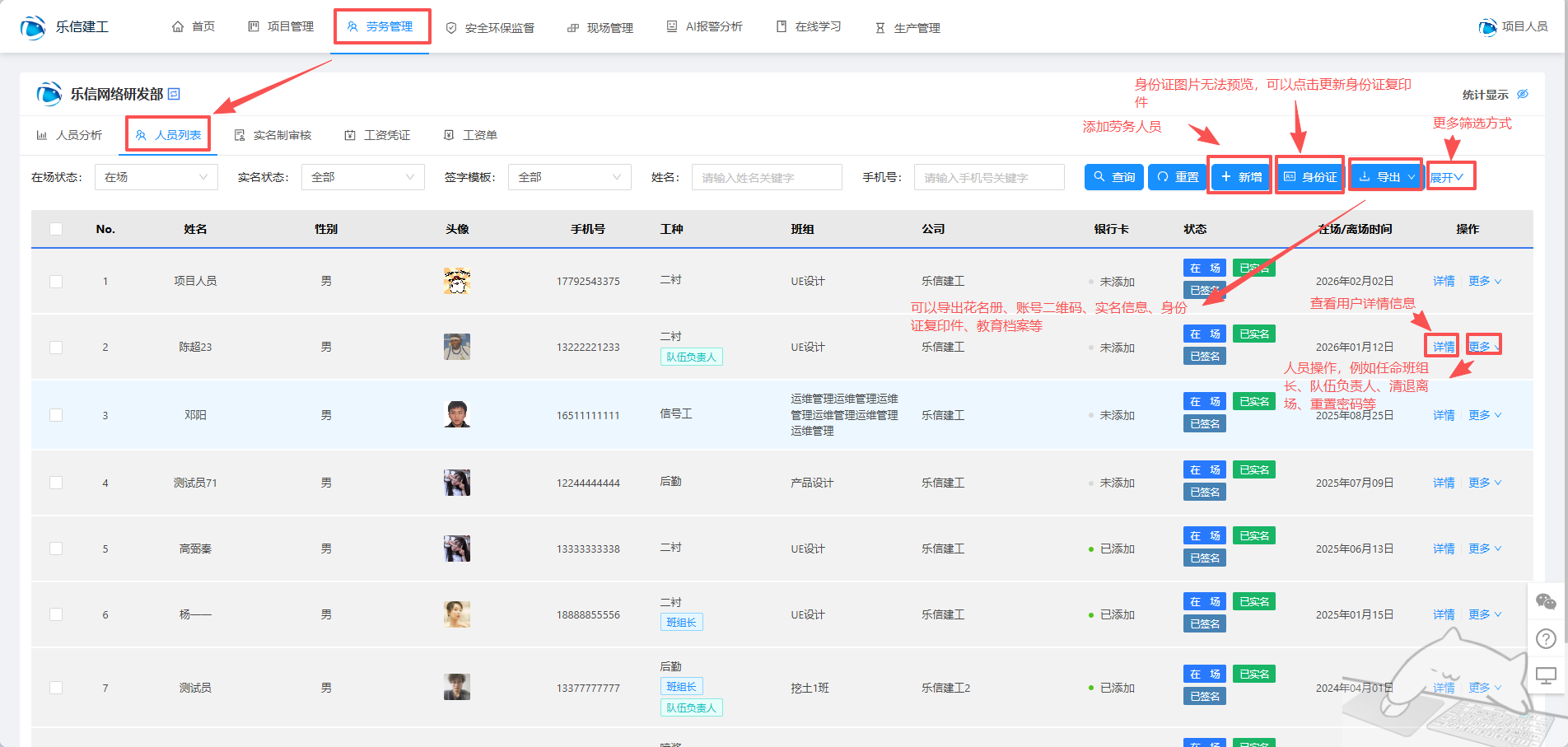This screenshot has width=1568, height=747.
Task: Tick the checkbox for row 高弼秦
Action: (x=56, y=549)
